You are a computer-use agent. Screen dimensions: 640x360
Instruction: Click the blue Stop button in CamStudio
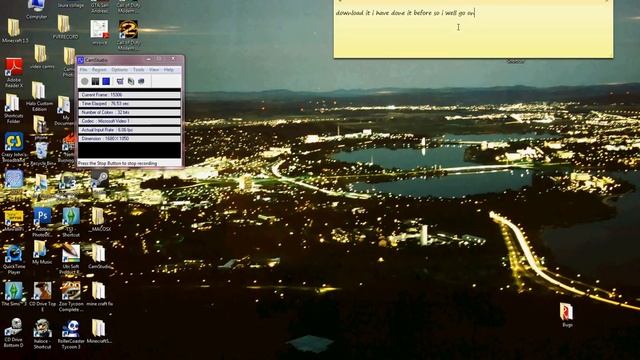pos(106,81)
